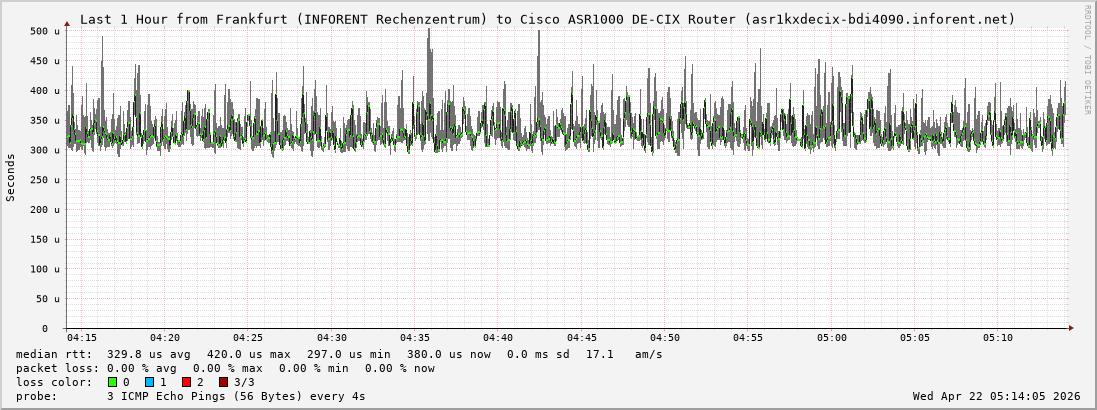Click the Wed Apr 22 timestamp text
Viewport: 1097px width, 410px height.
click(x=996, y=396)
